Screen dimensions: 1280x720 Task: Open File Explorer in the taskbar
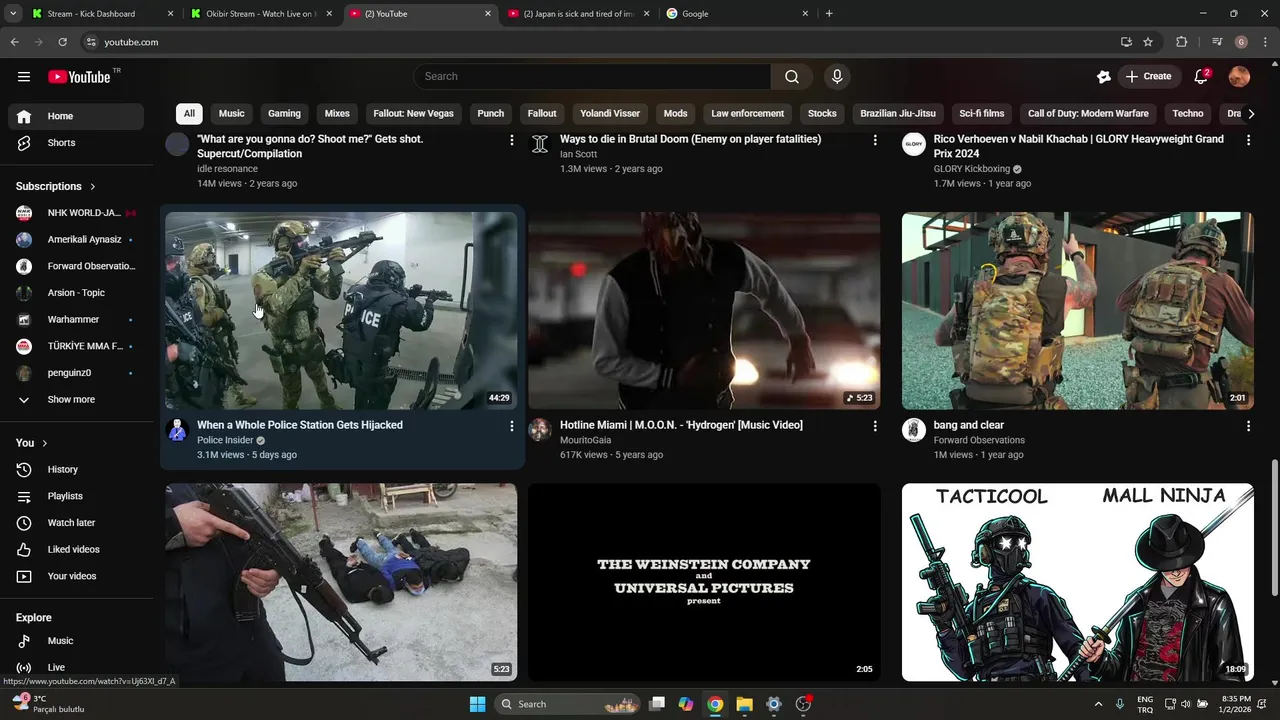click(x=744, y=704)
